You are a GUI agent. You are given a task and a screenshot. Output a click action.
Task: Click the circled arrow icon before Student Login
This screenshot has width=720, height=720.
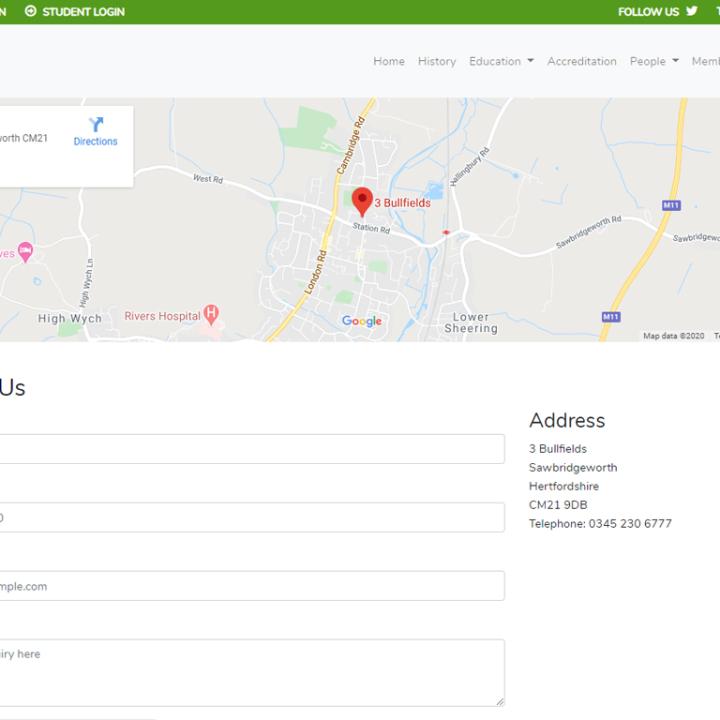pos(30,12)
